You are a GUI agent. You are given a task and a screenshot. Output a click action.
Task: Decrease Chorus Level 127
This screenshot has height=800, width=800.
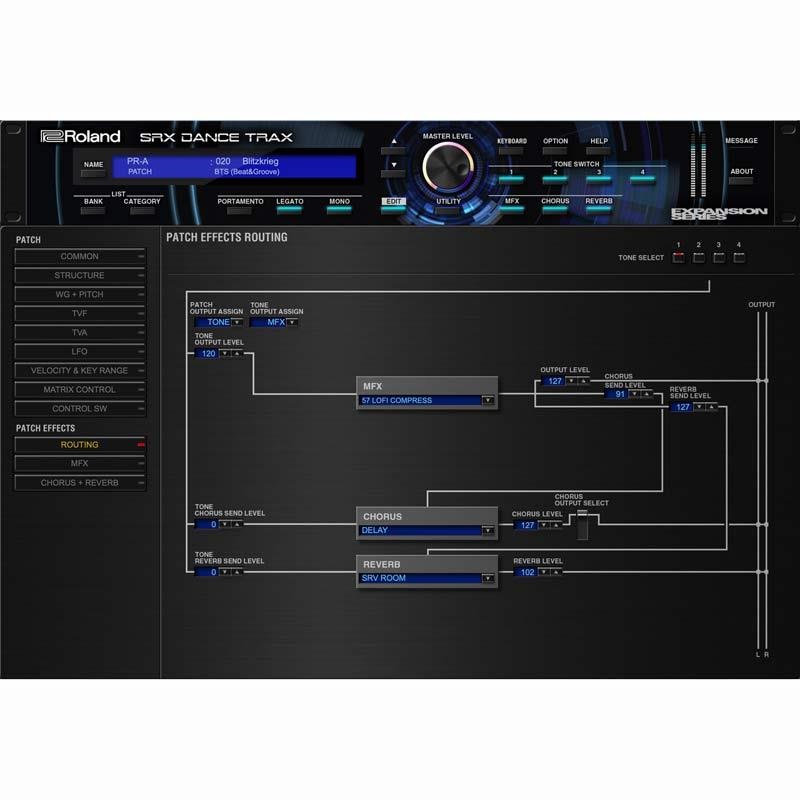pos(544,524)
